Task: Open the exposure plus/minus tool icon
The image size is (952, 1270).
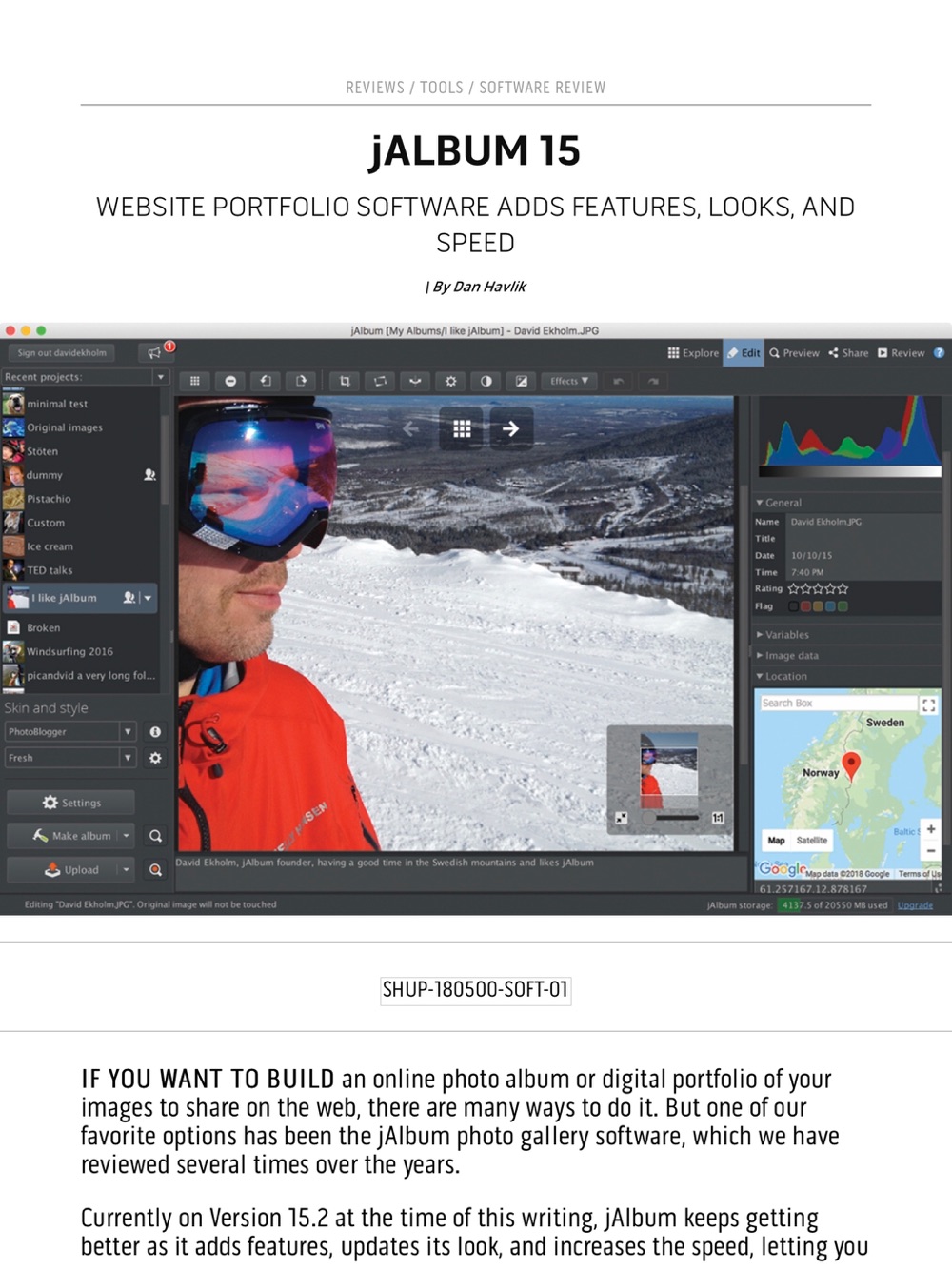Action: (521, 381)
